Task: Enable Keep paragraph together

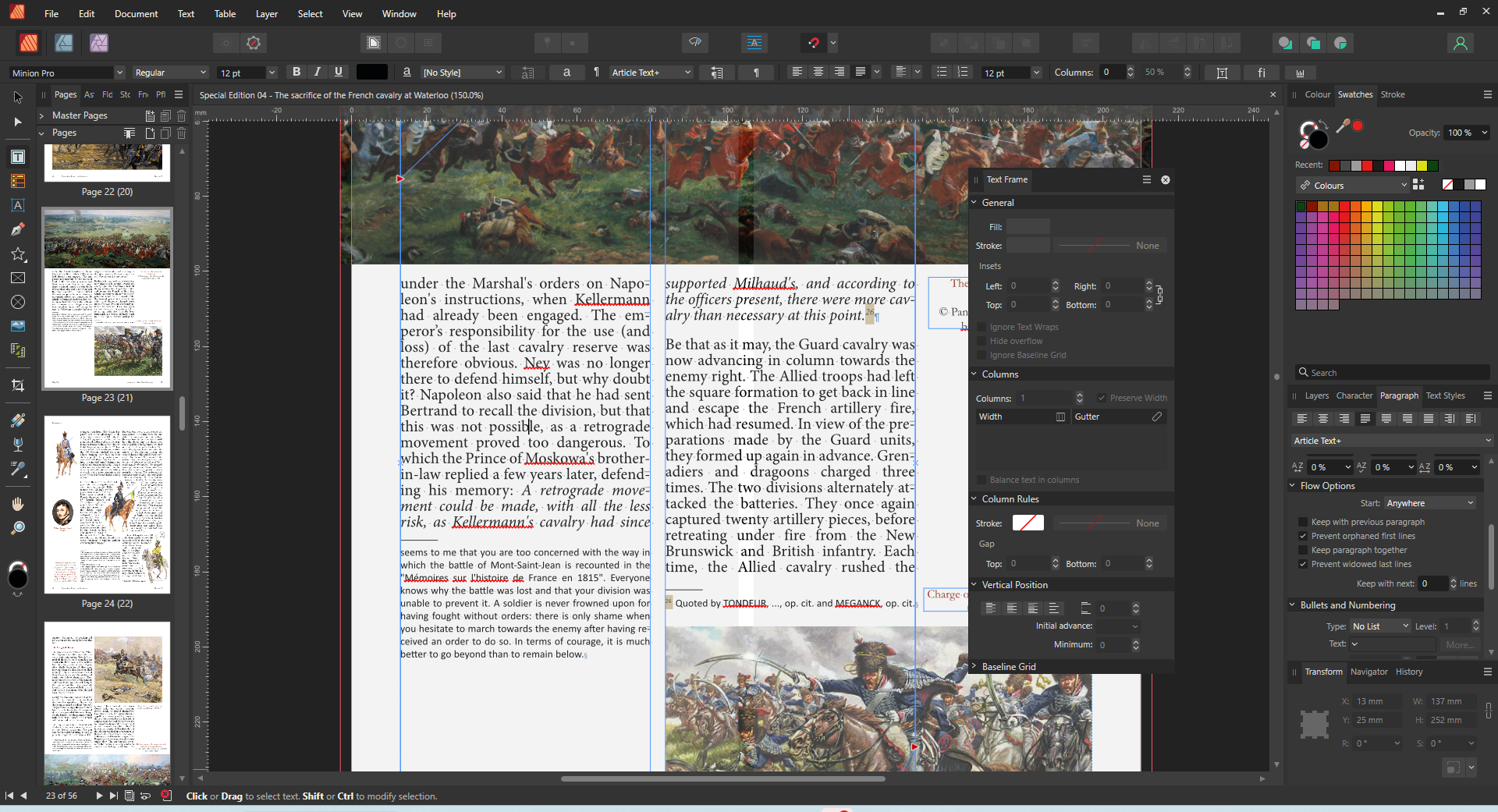Action: click(1303, 550)
